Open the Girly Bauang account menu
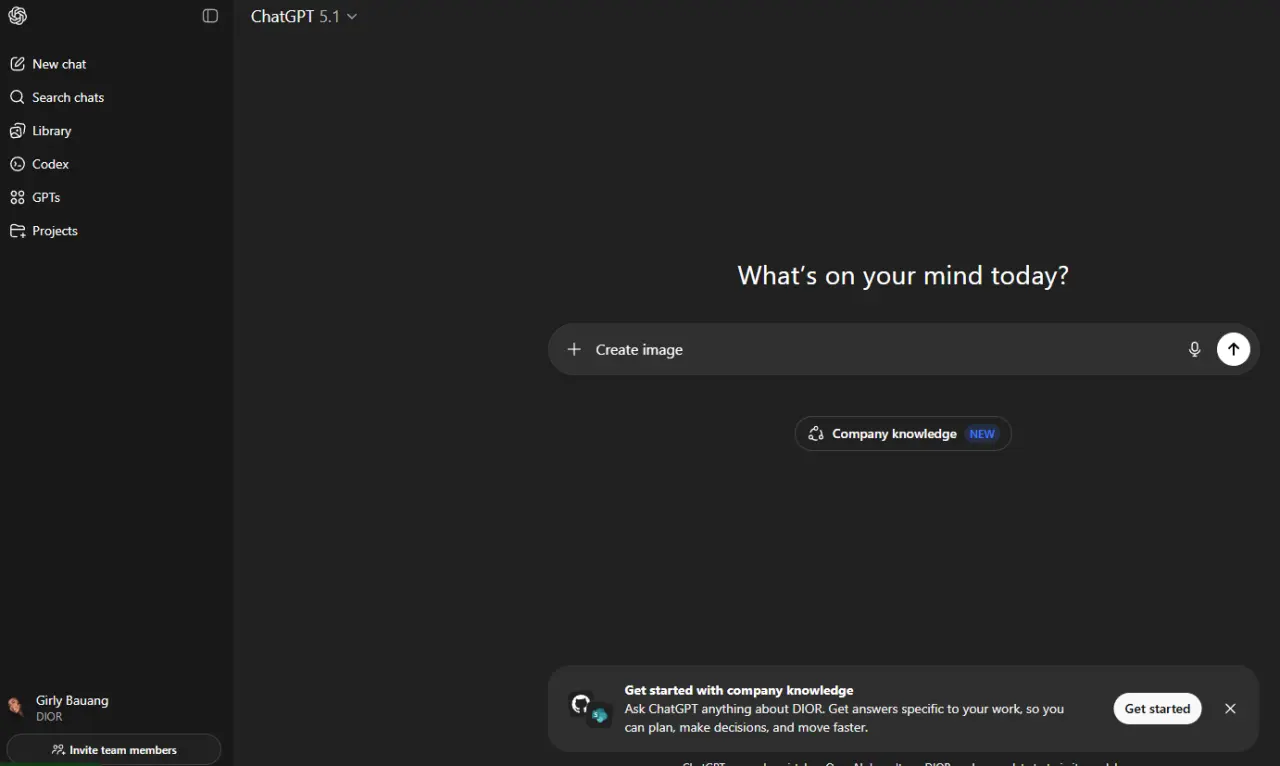Screen dimensions: 1280x766 114,708
